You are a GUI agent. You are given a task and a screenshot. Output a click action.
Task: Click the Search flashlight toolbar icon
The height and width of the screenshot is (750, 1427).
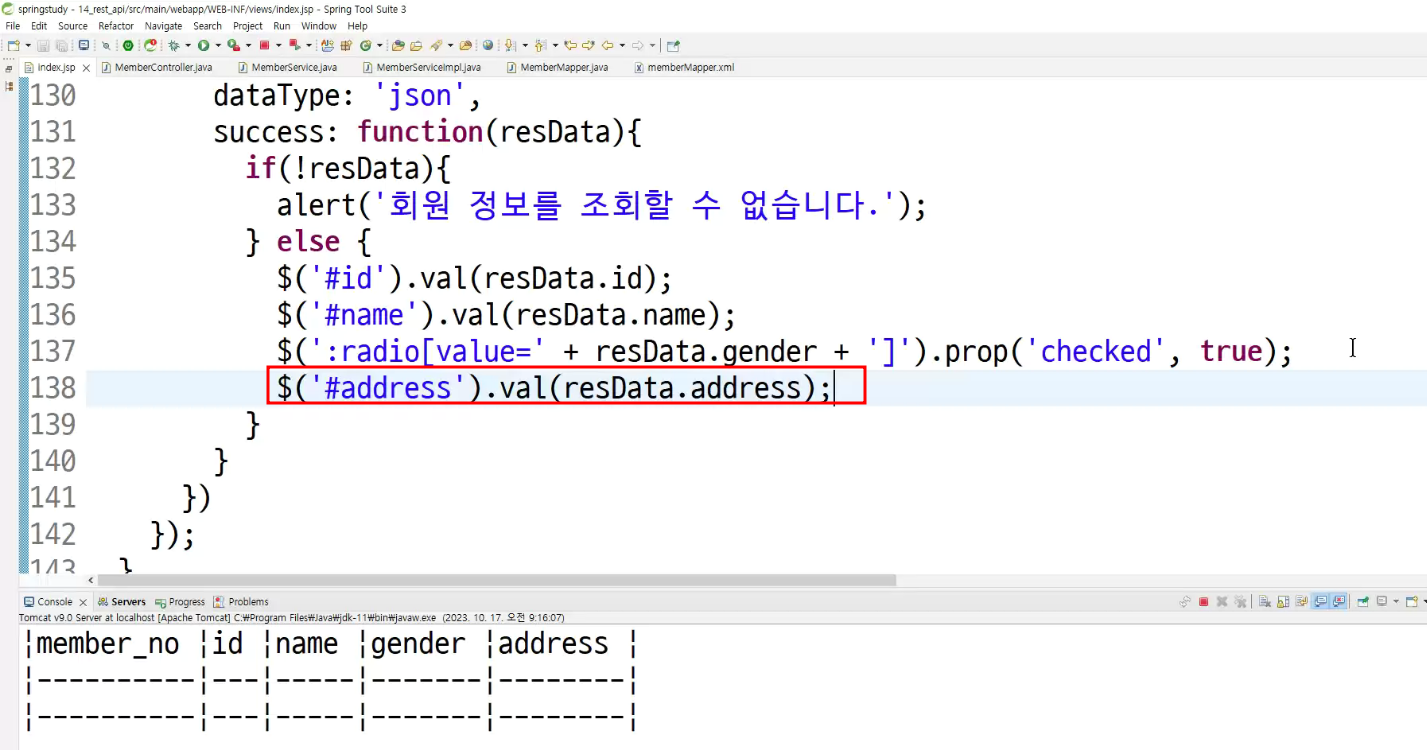pos(436,45)
